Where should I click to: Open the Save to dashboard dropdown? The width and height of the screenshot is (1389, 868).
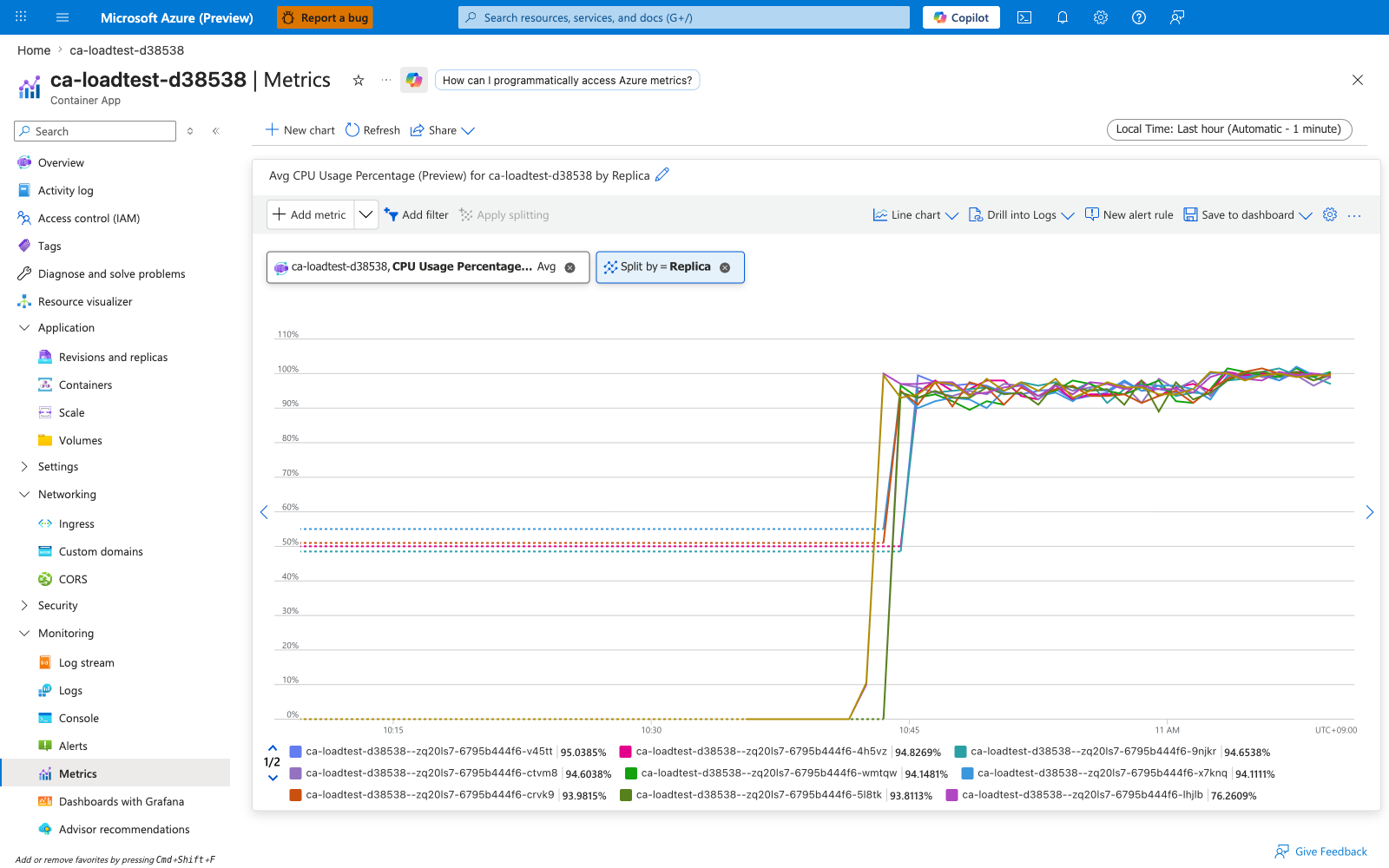[1248, 215]
